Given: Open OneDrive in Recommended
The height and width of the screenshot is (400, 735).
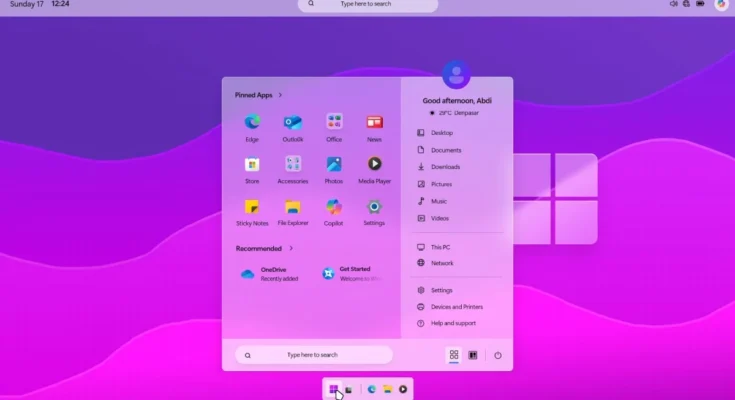Looking at the screenshot, I should (x=270, y=274).
